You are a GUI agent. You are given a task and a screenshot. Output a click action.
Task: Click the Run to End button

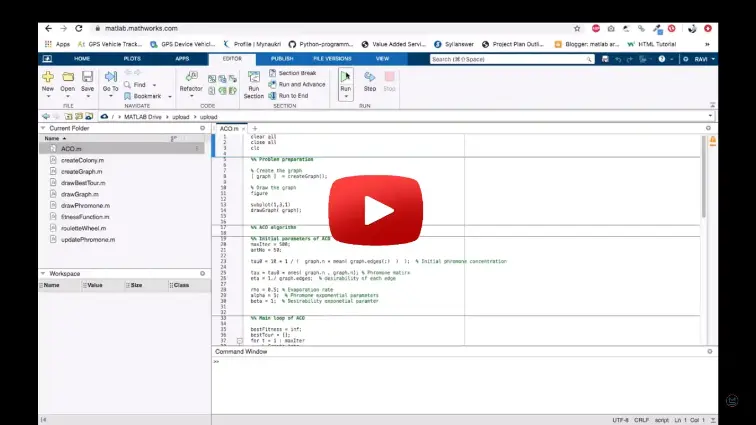(x=295, y=95)
